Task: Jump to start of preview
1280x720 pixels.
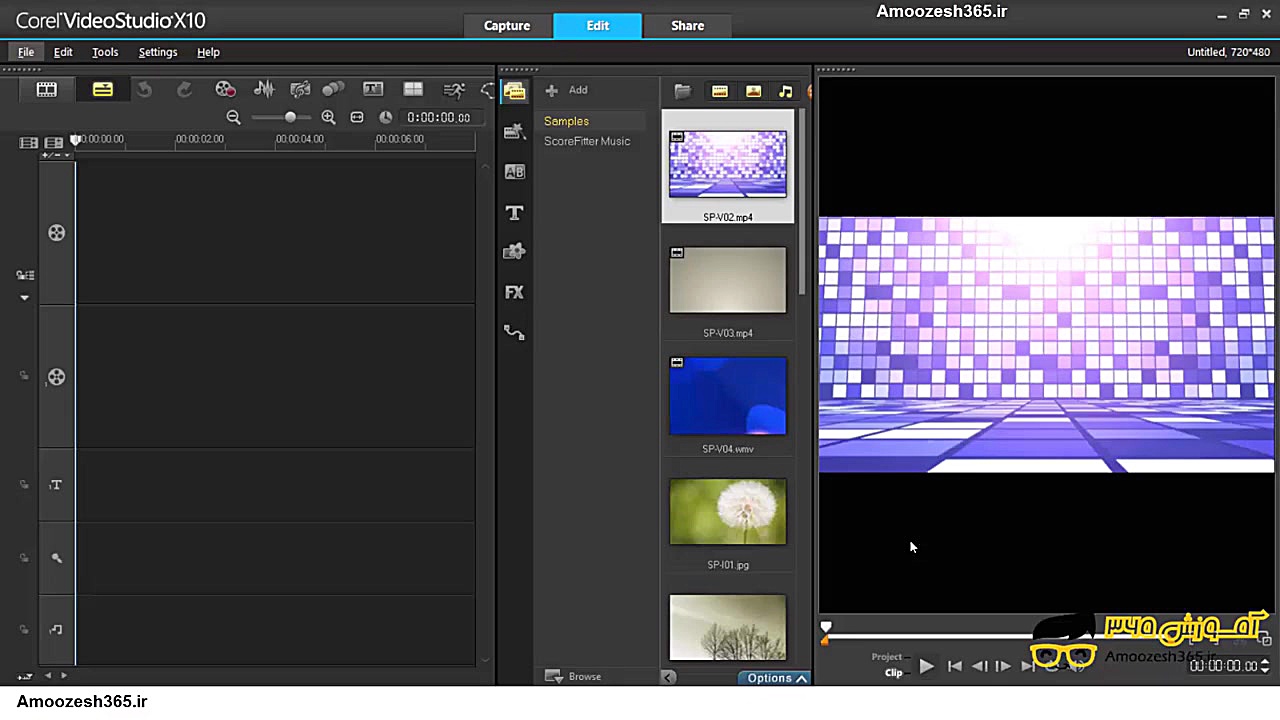Action: (955, 666)
